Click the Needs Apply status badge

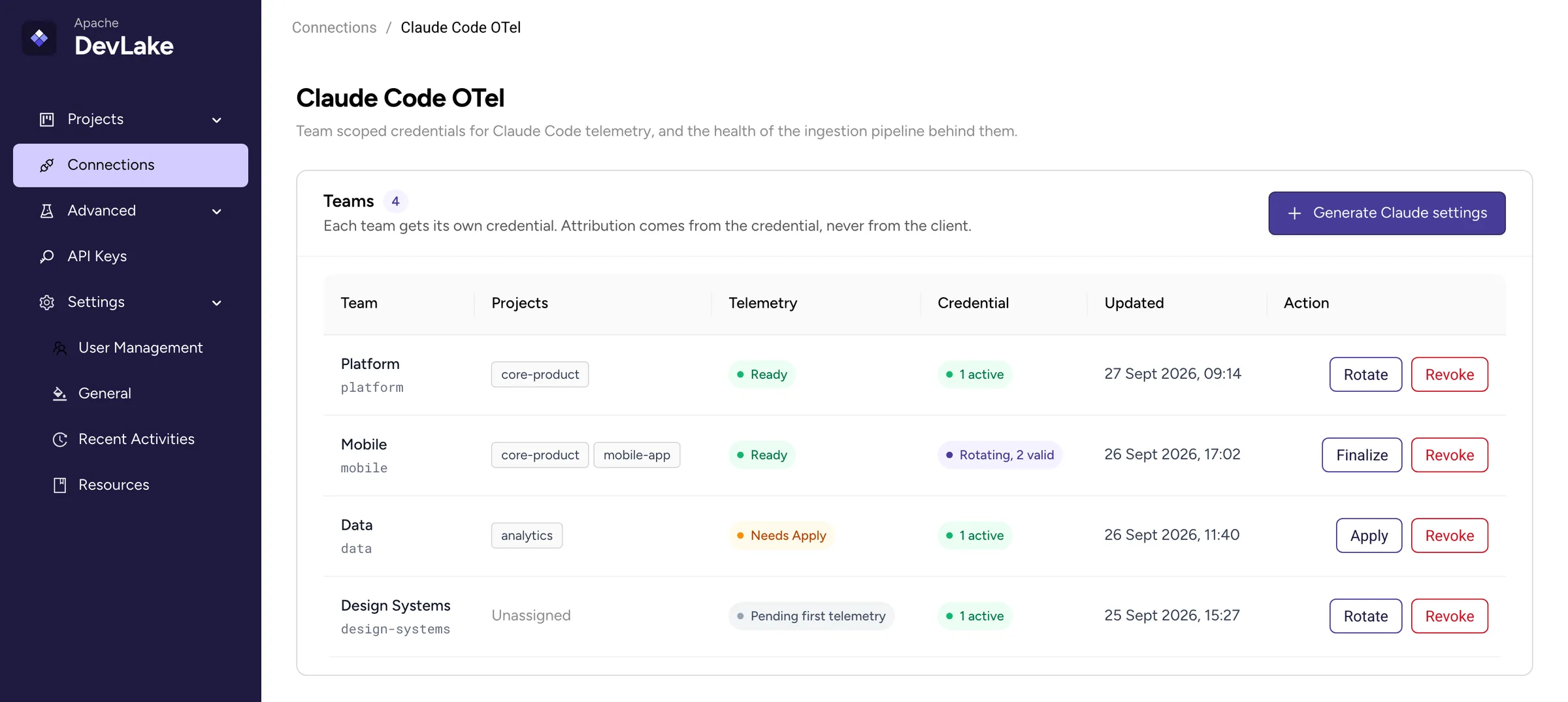tap(781, 535)
